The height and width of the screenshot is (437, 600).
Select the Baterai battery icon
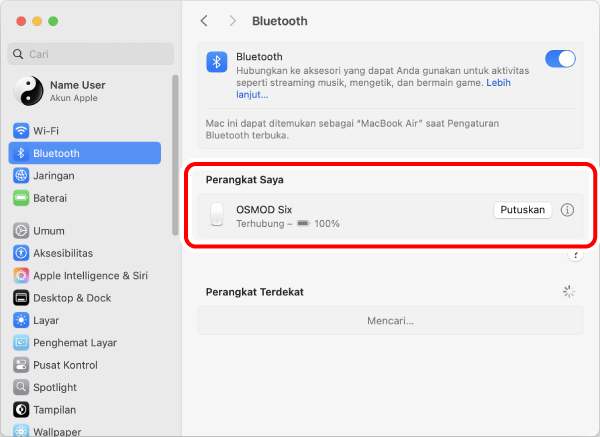(x=21, y=198)
